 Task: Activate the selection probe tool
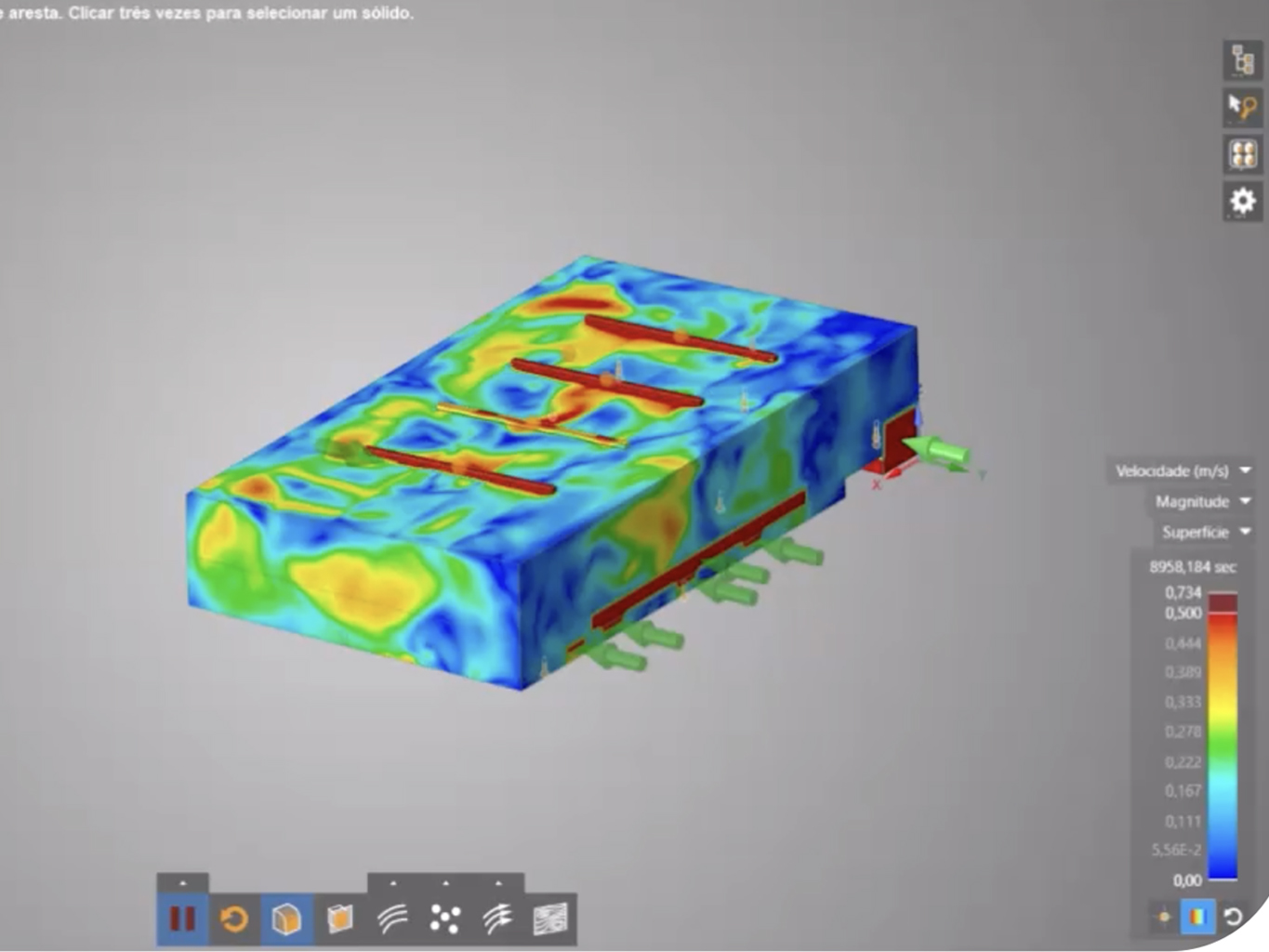pos(1242,107)
